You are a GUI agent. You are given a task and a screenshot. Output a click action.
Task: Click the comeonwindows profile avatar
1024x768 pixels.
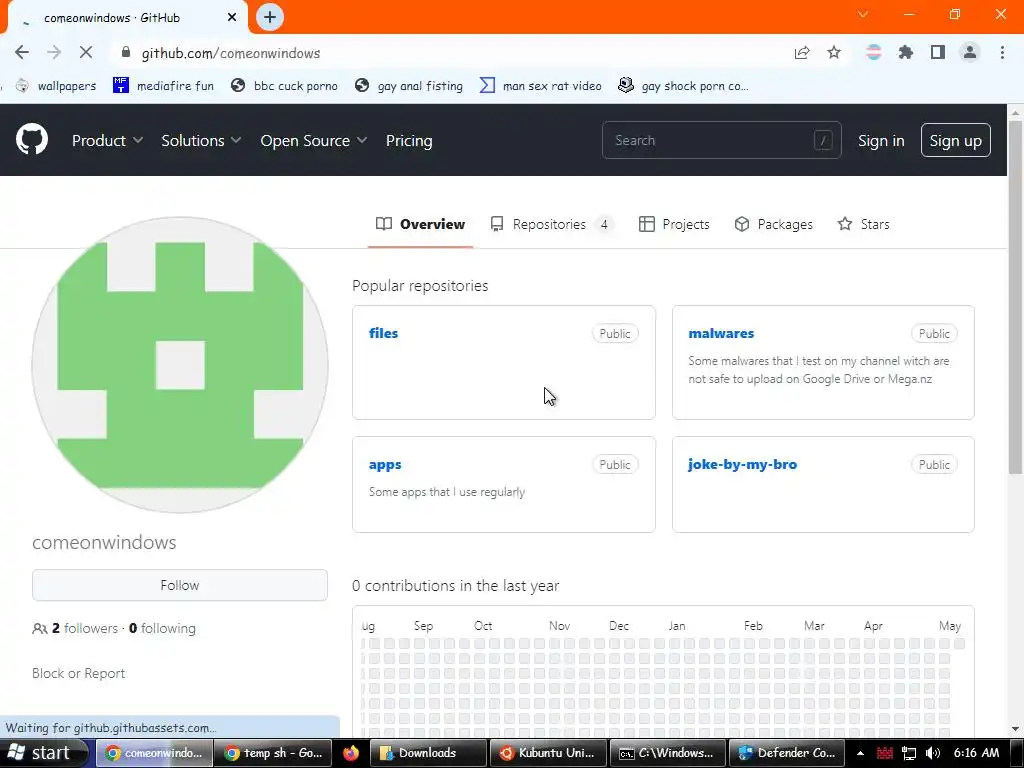click(180, 365)
